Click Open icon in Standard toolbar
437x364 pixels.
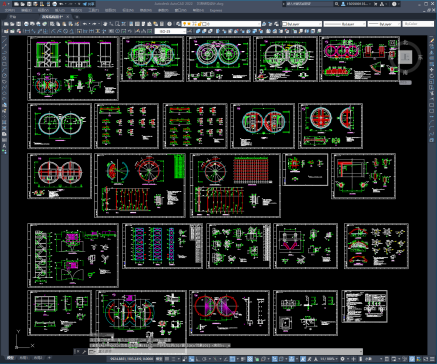point(12,24)
